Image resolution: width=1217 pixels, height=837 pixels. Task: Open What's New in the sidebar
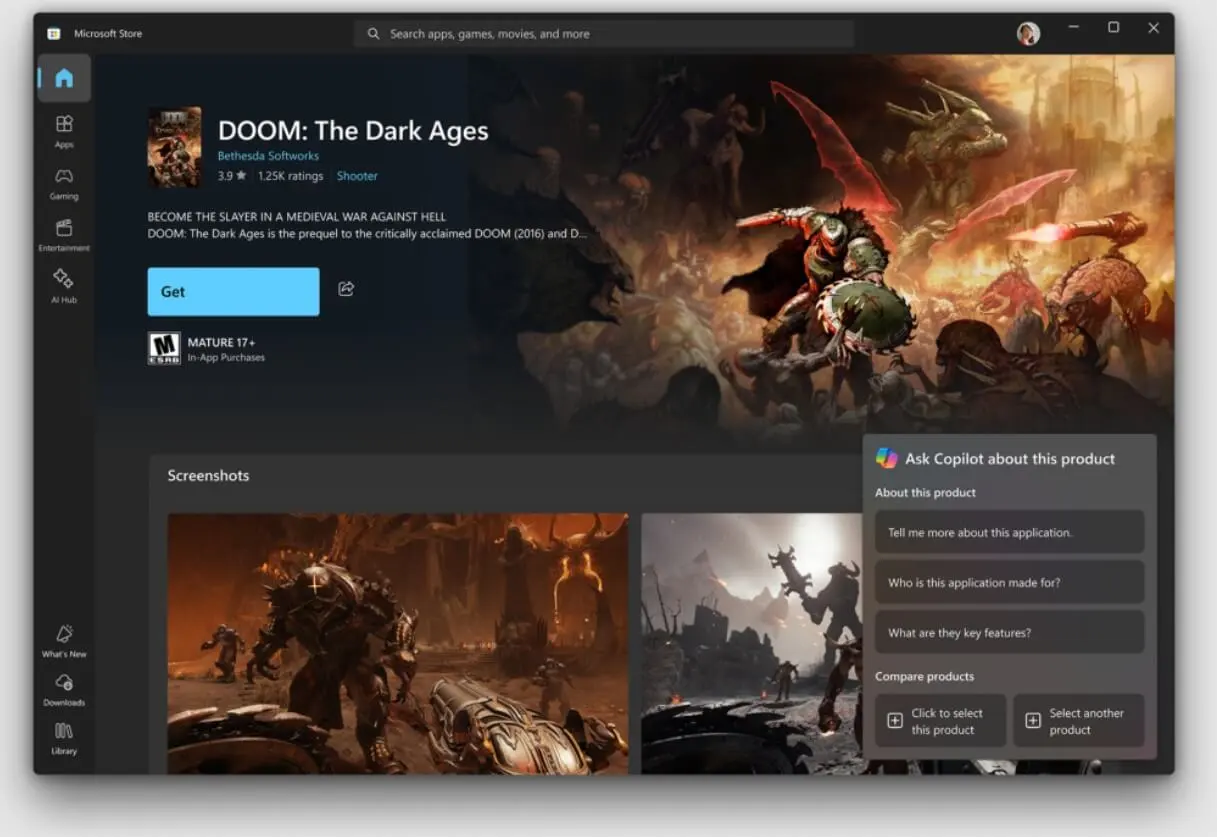point(64,640)
